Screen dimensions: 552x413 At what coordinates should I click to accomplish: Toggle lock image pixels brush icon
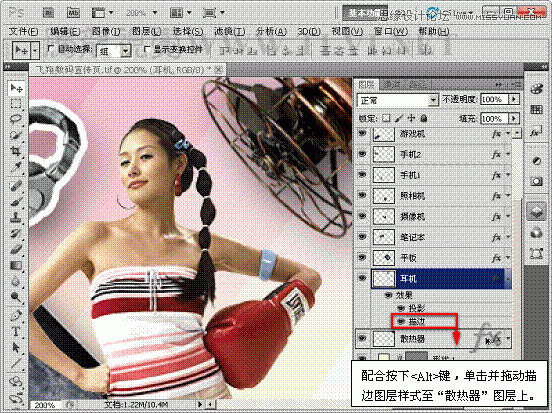pyautogui.click(x=399, y=118)
